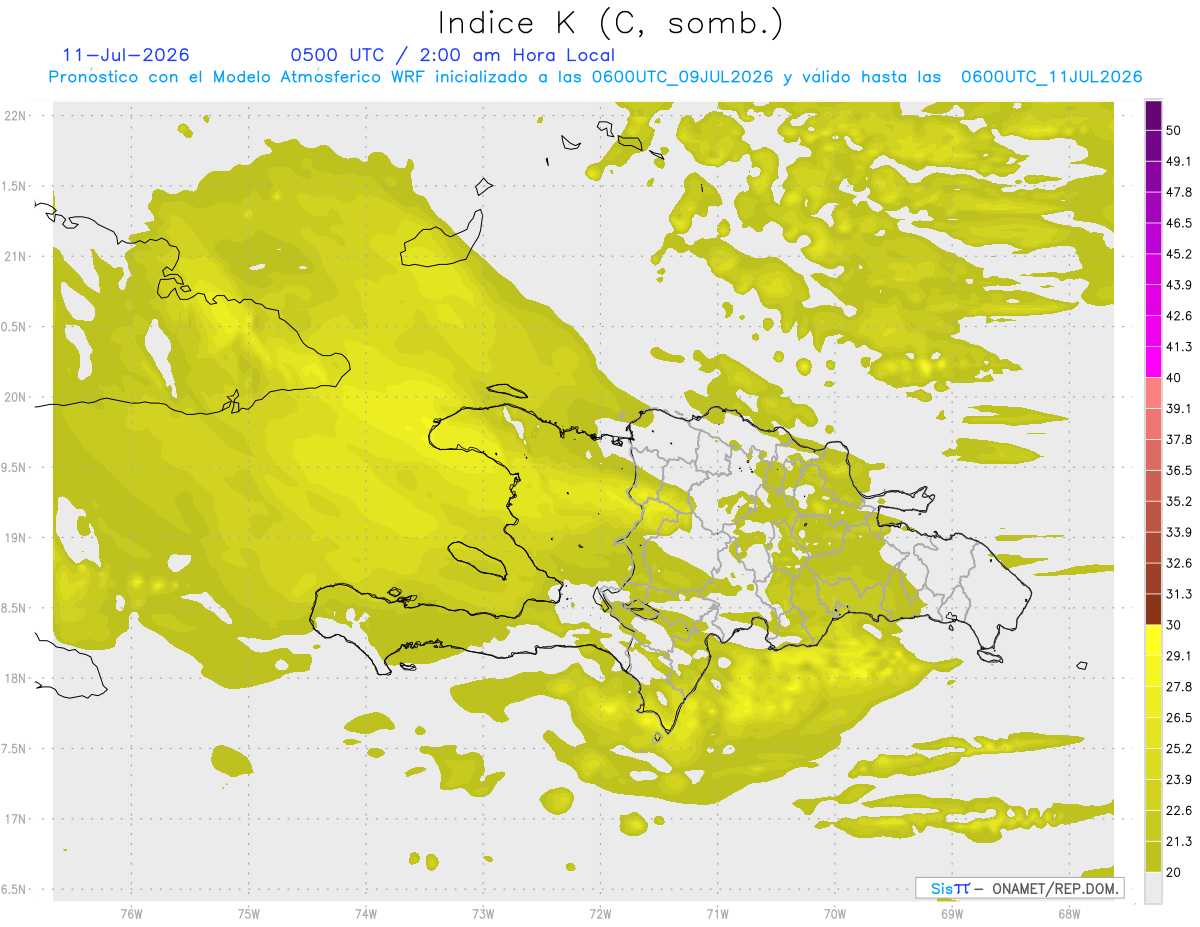
Task: Click the colorbar value '32.6'
Action: click(1179, 563)
